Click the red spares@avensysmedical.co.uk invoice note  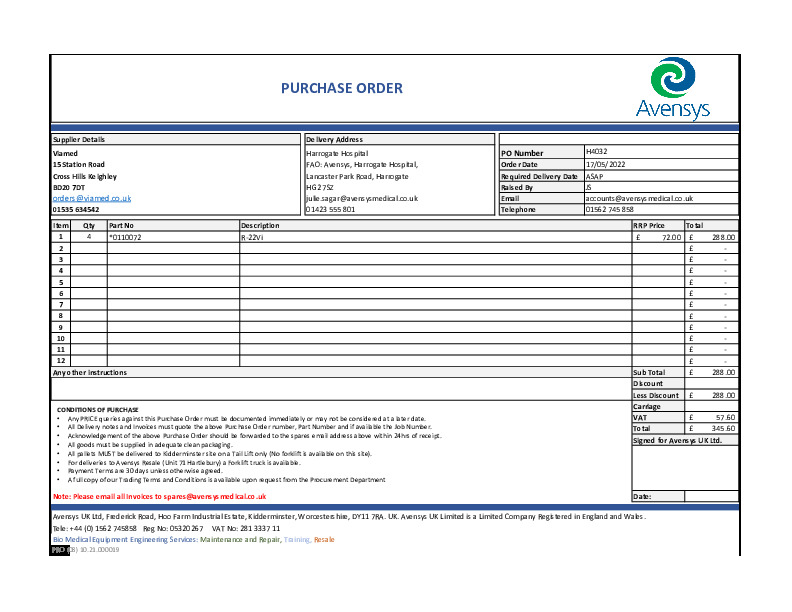160,496
